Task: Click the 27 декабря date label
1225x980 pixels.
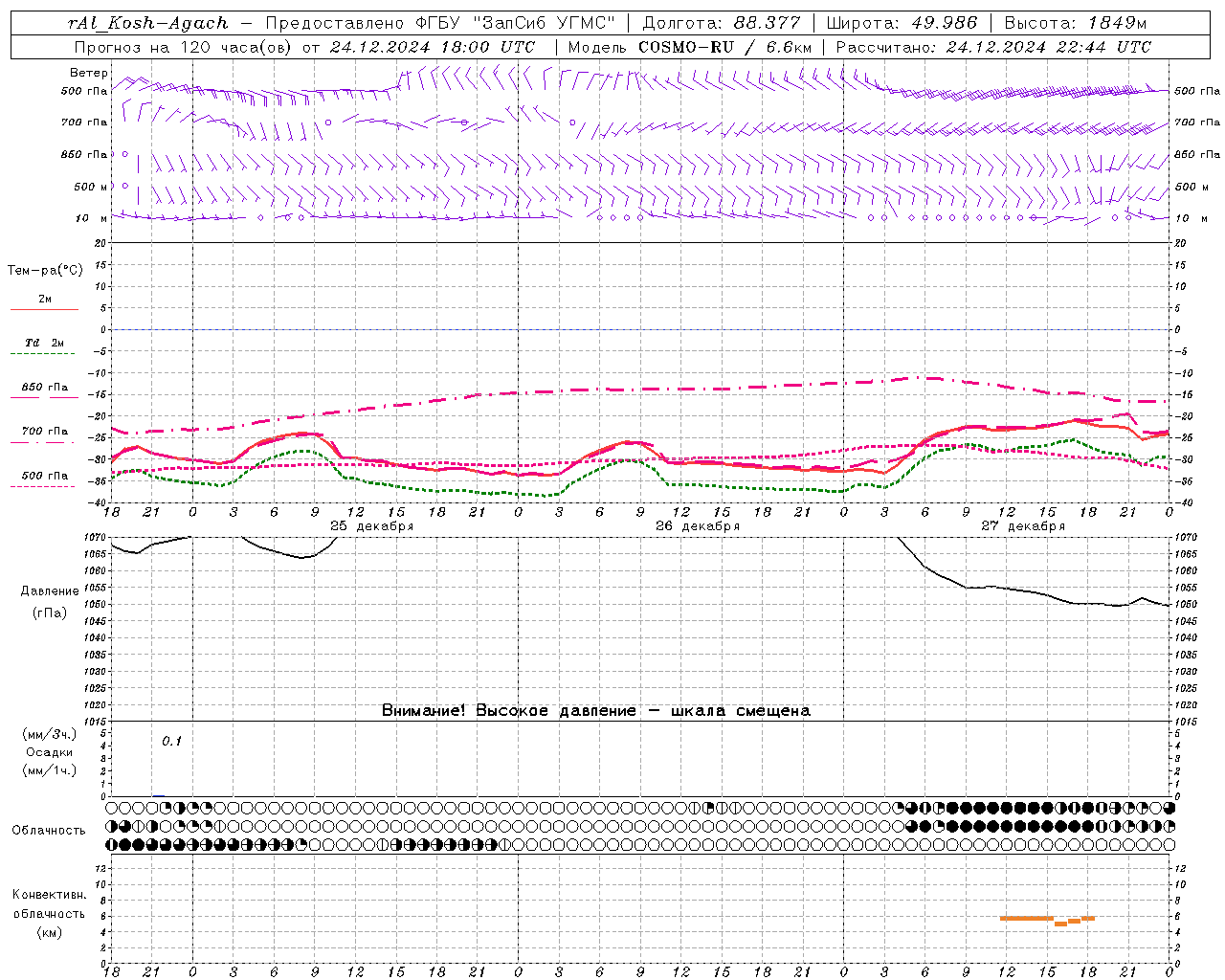Action: 1023,526
